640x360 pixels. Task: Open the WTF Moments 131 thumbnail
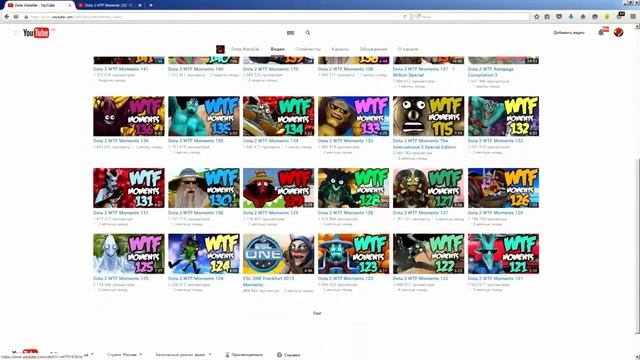pos(129,188)
